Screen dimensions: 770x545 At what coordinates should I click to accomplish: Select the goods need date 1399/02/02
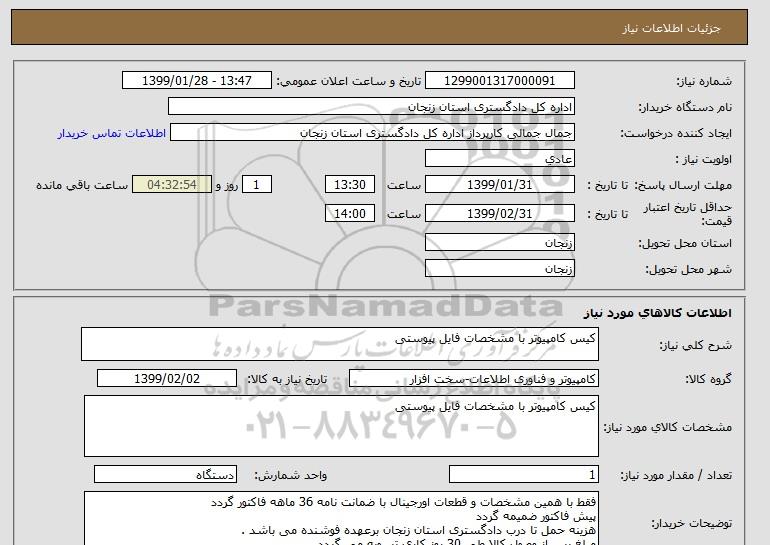coord(167,379)
